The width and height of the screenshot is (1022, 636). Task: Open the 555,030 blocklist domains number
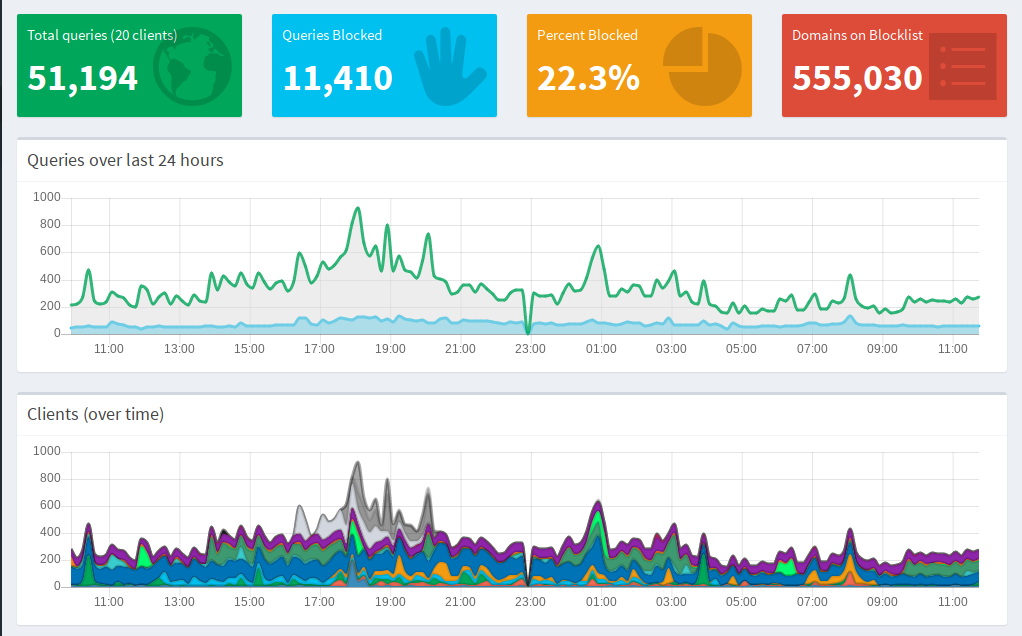pyautogui.click(x=857, y=77)
